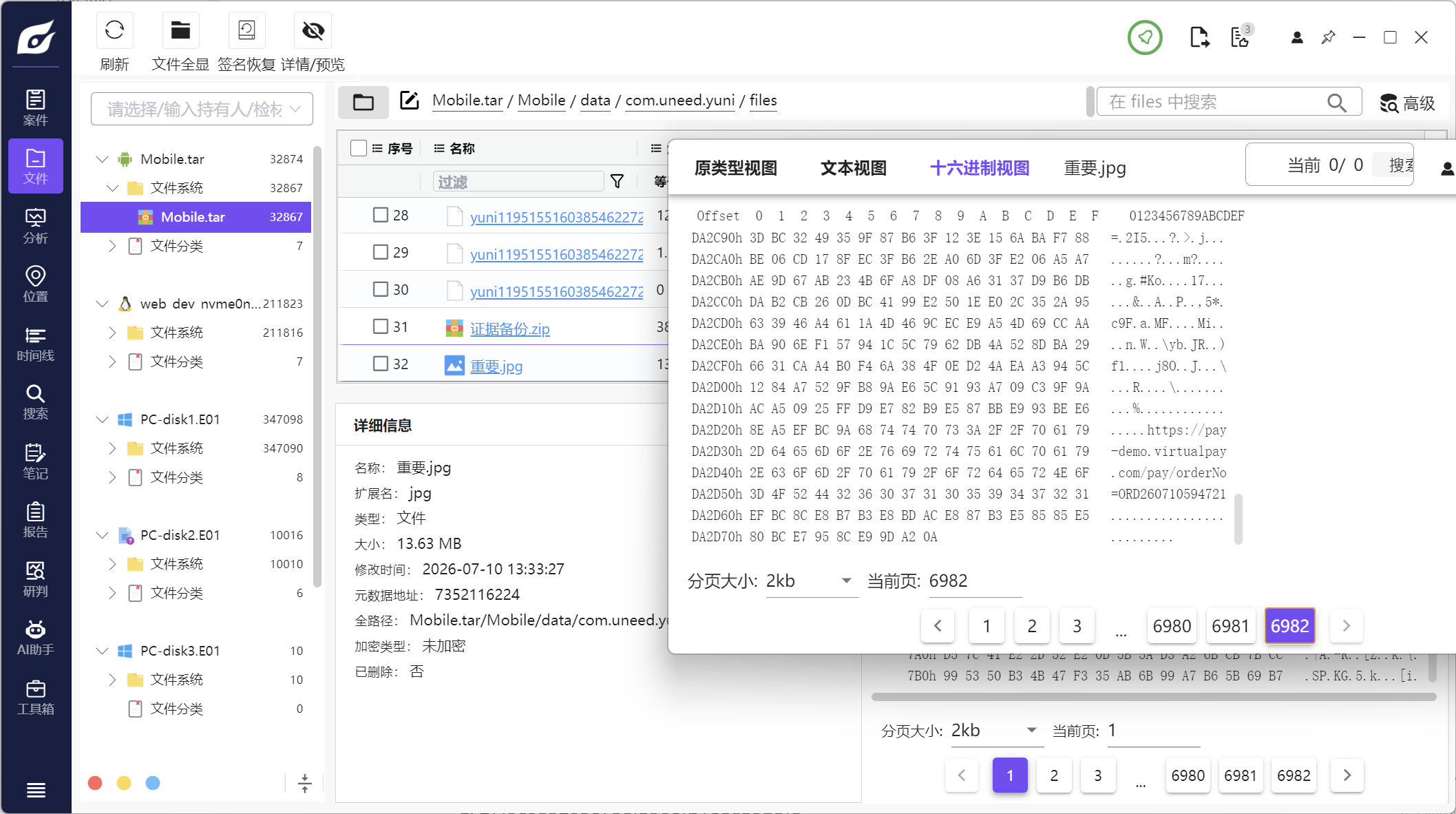Viewport: 1456px width, 814px height.
Task: Click the task list icon with badge 3
Action: click(x=1241, y=36)
